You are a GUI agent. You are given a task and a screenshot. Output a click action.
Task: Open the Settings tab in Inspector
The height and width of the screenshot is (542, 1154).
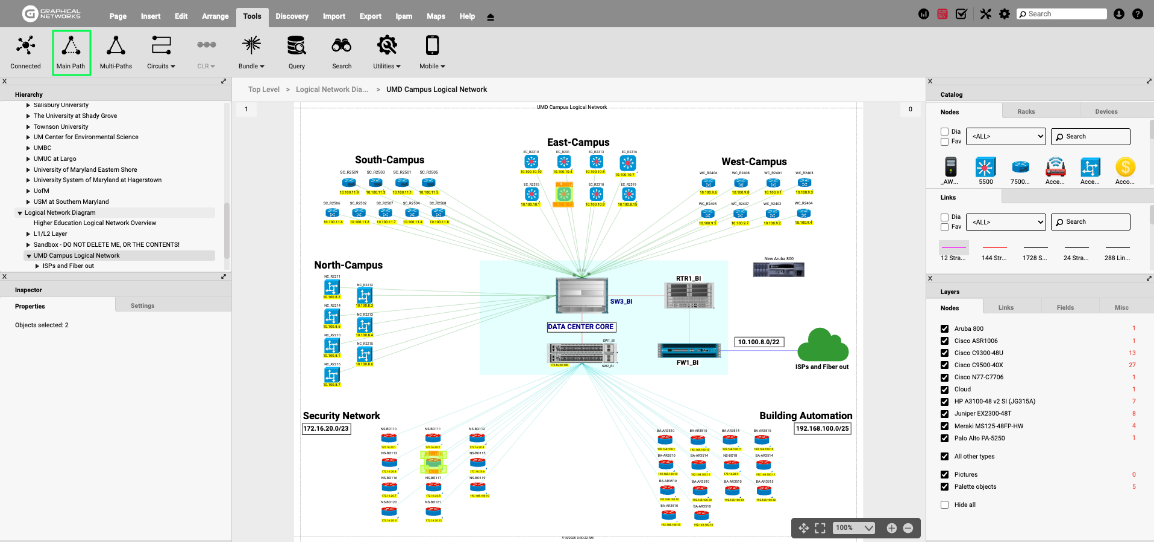[x=142, y=305]
